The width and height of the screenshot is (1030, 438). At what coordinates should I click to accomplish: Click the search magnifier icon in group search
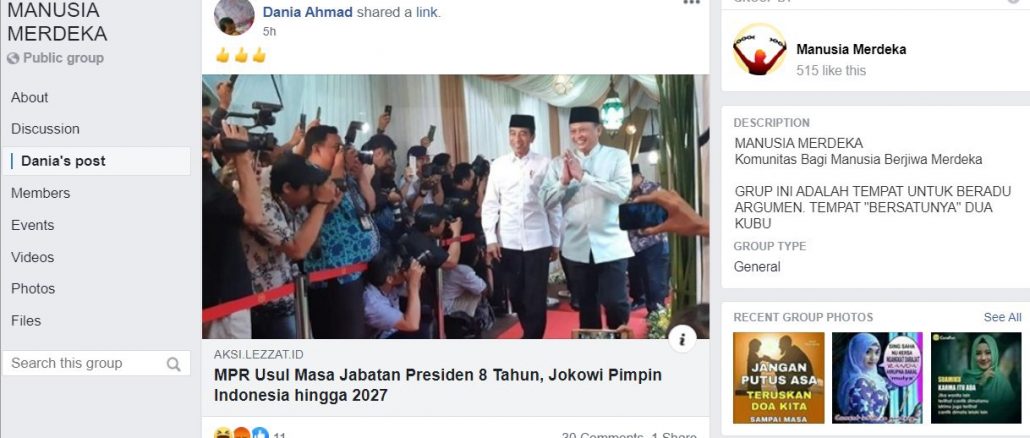(x=173, y=364)
